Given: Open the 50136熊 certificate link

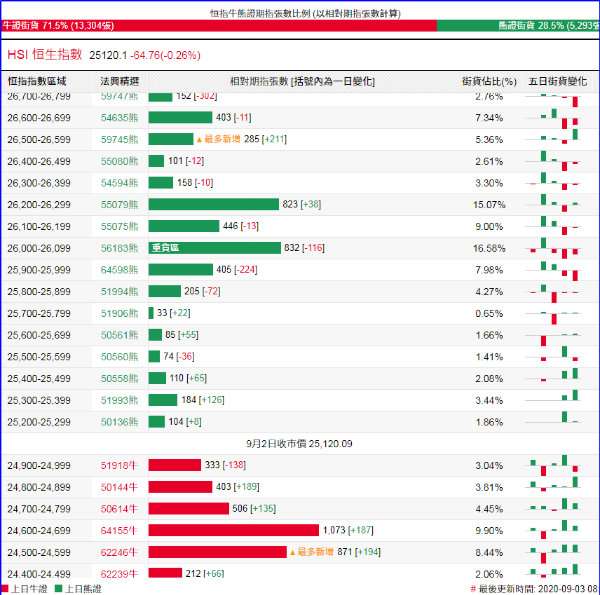Looking at the screenshot, I should tap(119, 422).
